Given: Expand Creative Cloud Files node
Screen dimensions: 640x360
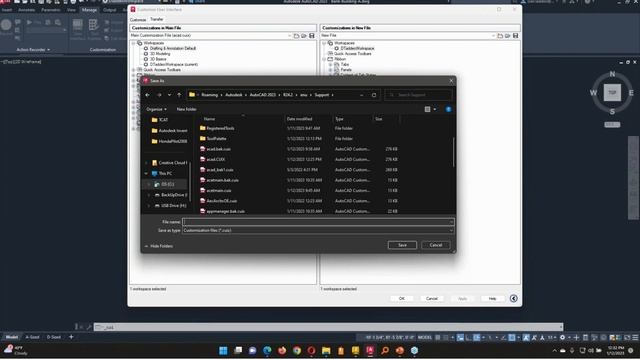Looking at the screenshot, I should coord(147,163).
